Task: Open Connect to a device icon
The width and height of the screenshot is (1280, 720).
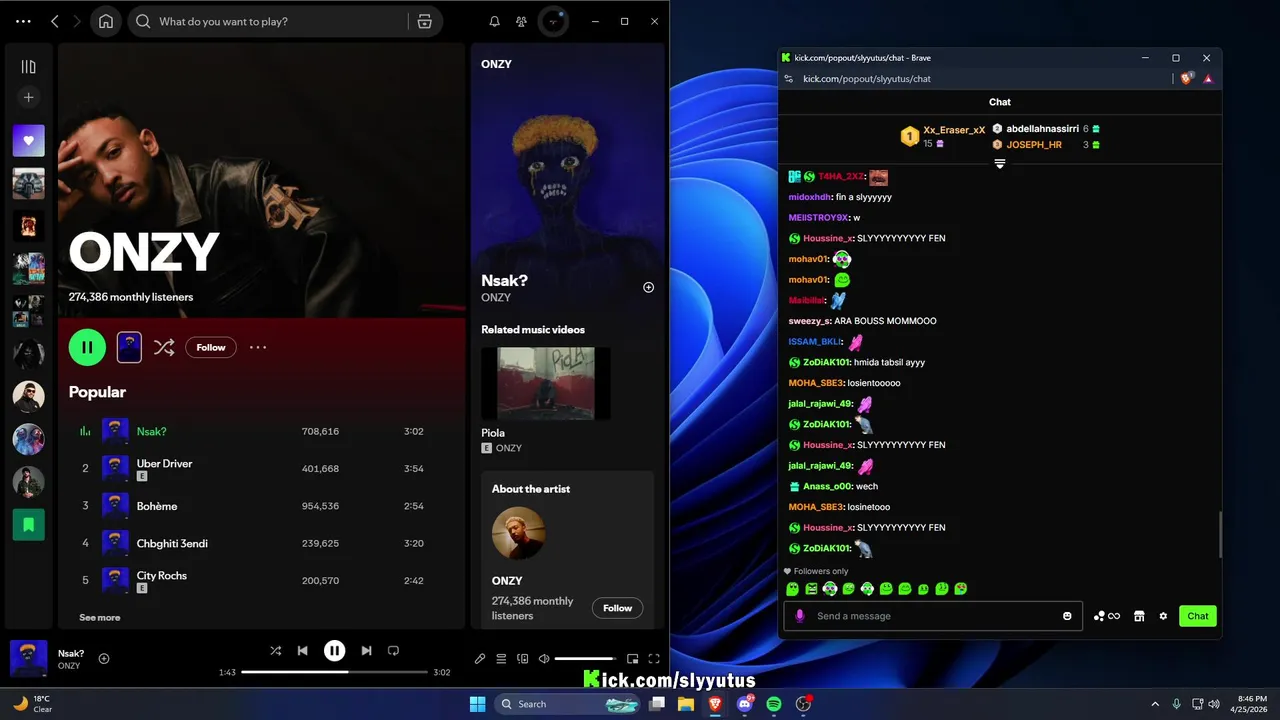Action: [522, 659]
